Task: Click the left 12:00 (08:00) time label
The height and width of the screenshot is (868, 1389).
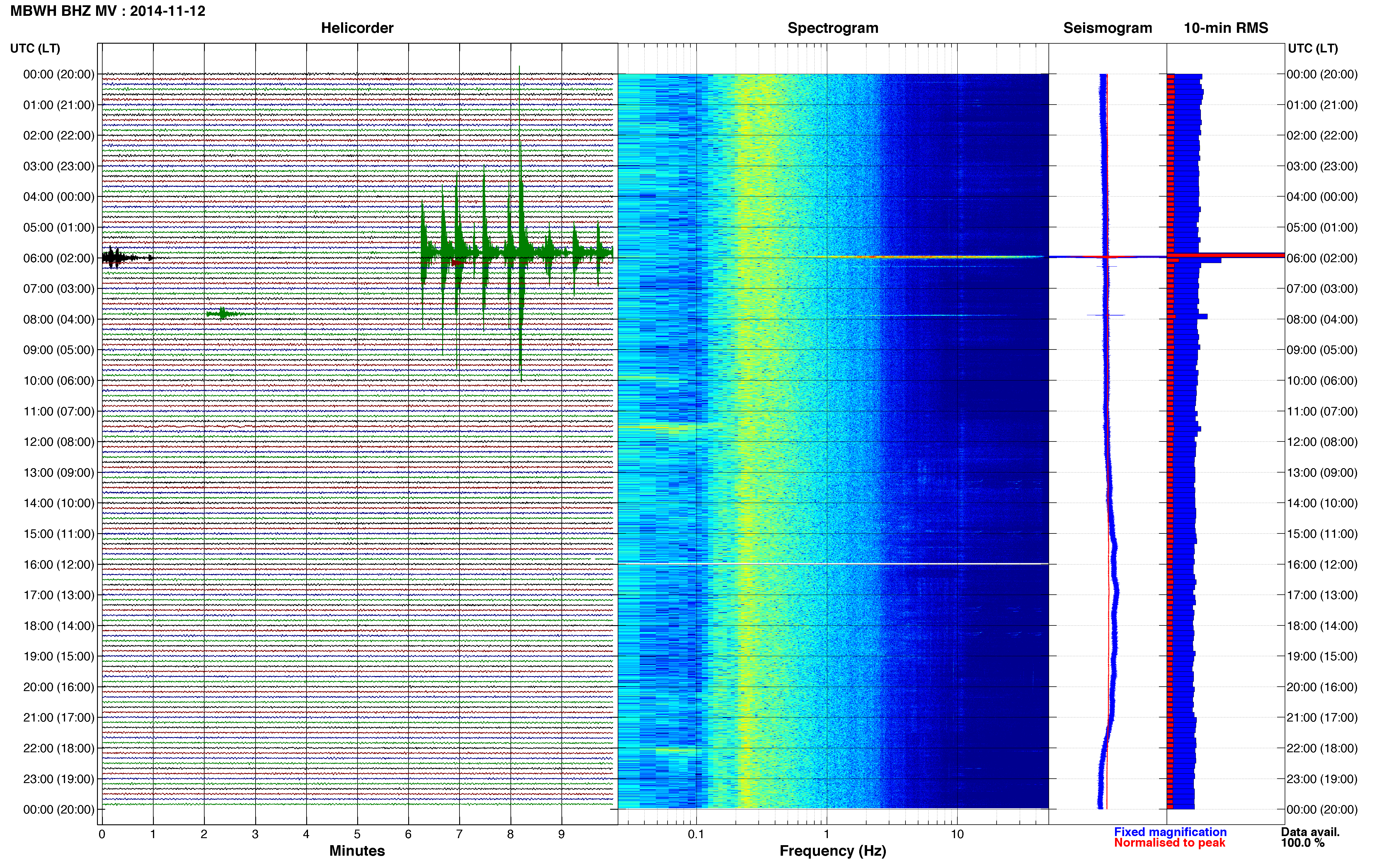Action: pos(59,442)
